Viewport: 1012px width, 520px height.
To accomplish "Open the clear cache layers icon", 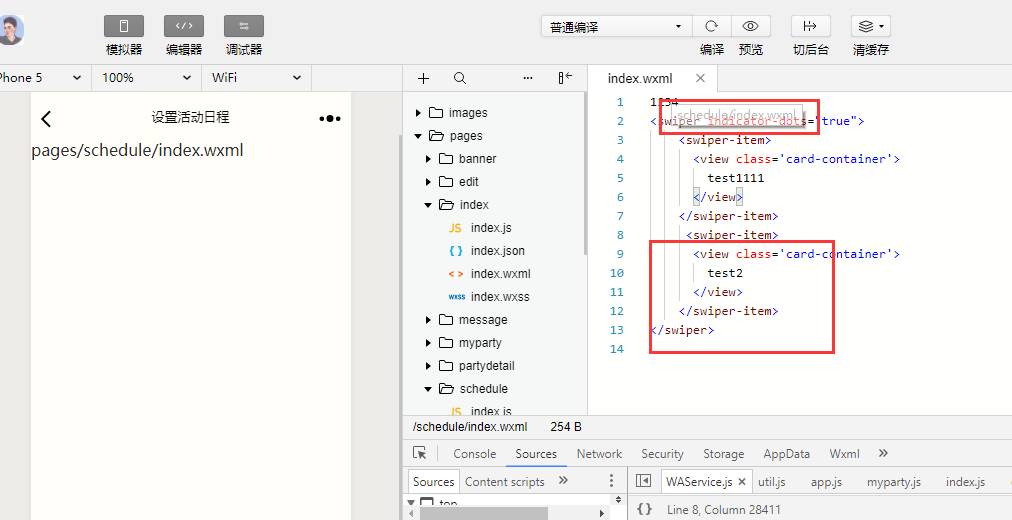I will (870, 26).
